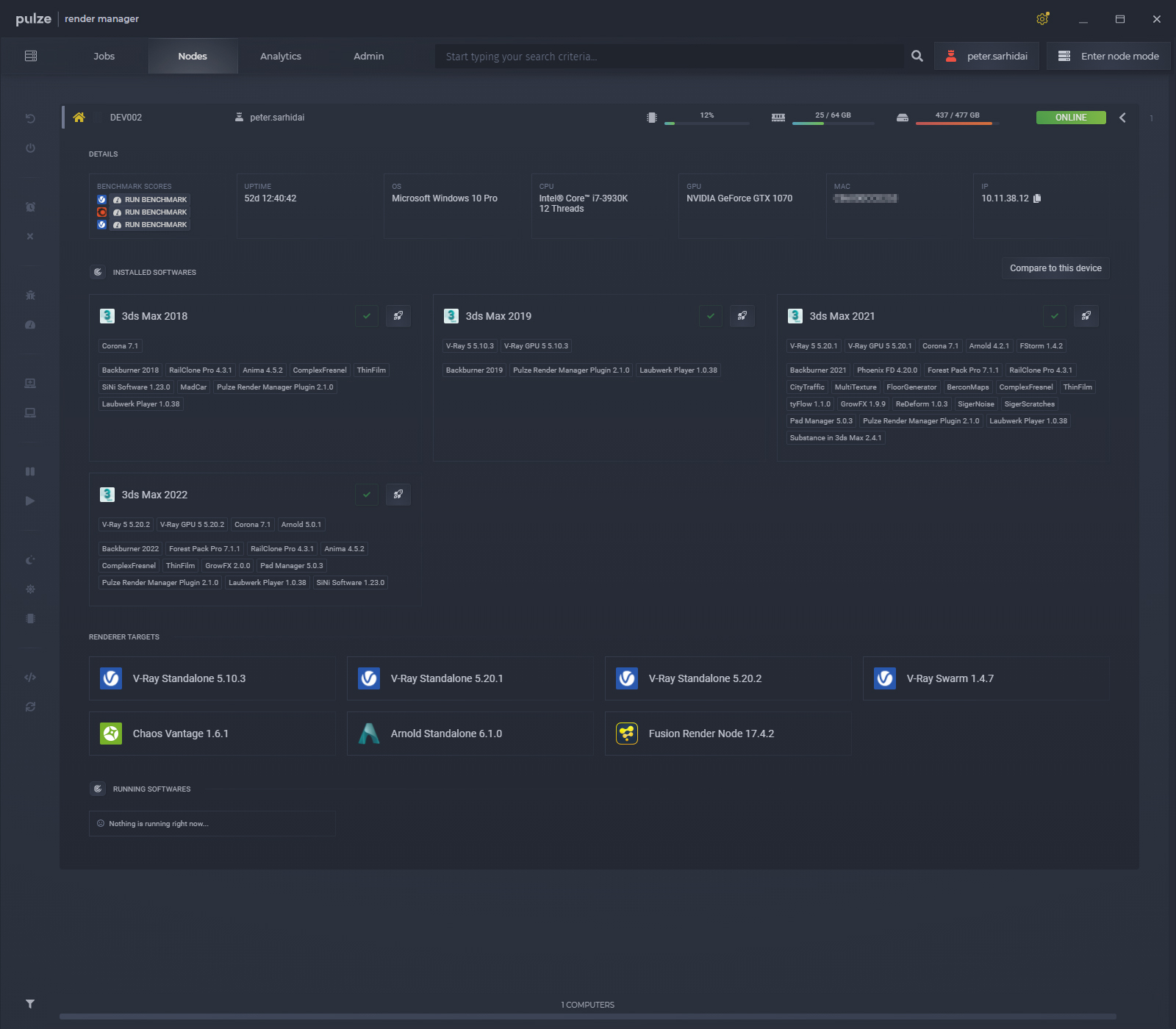Launch 3ds Max 2021 with rocket icon

[x=1086, y=316]
